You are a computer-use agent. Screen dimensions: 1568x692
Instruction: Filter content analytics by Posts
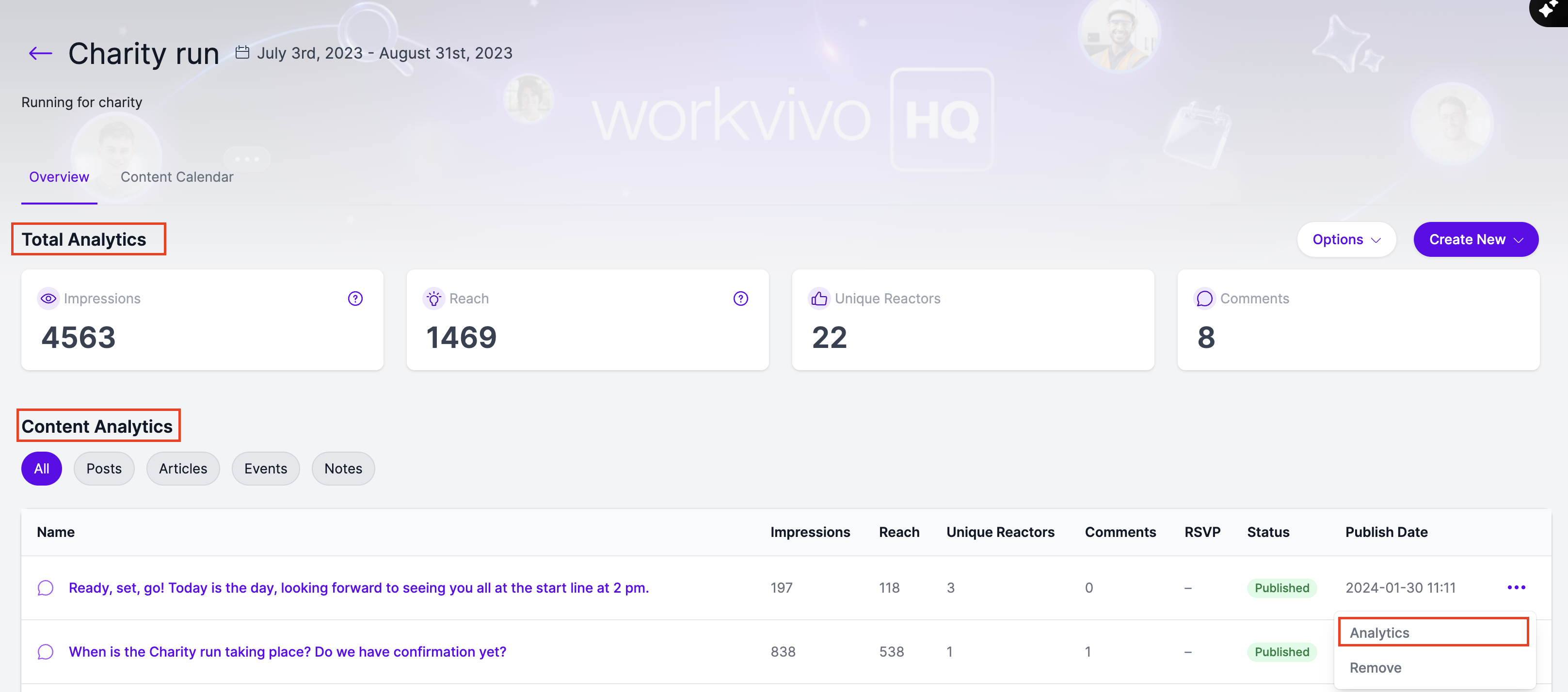(104, 468)
